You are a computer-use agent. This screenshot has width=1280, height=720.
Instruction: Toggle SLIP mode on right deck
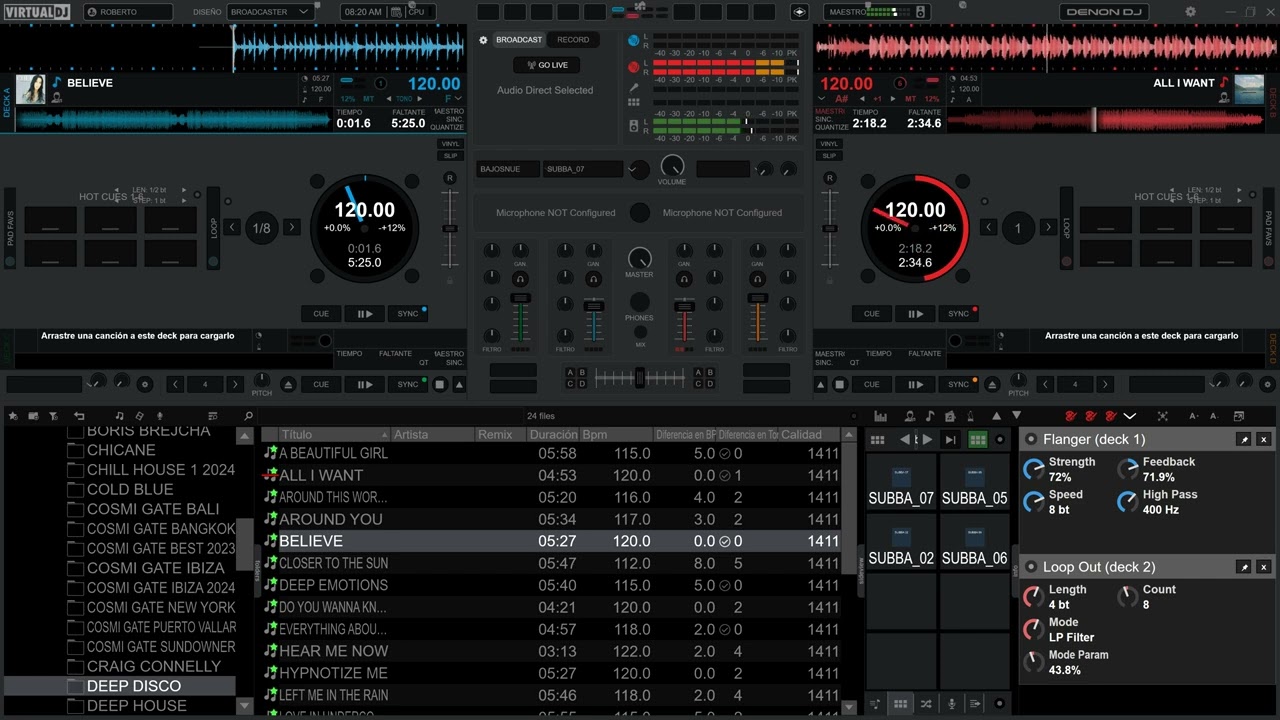click(829, 156)
